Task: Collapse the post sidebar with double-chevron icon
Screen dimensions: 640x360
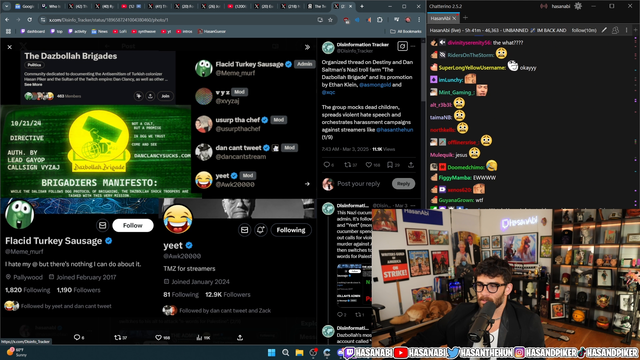Action: pos(307,47)
